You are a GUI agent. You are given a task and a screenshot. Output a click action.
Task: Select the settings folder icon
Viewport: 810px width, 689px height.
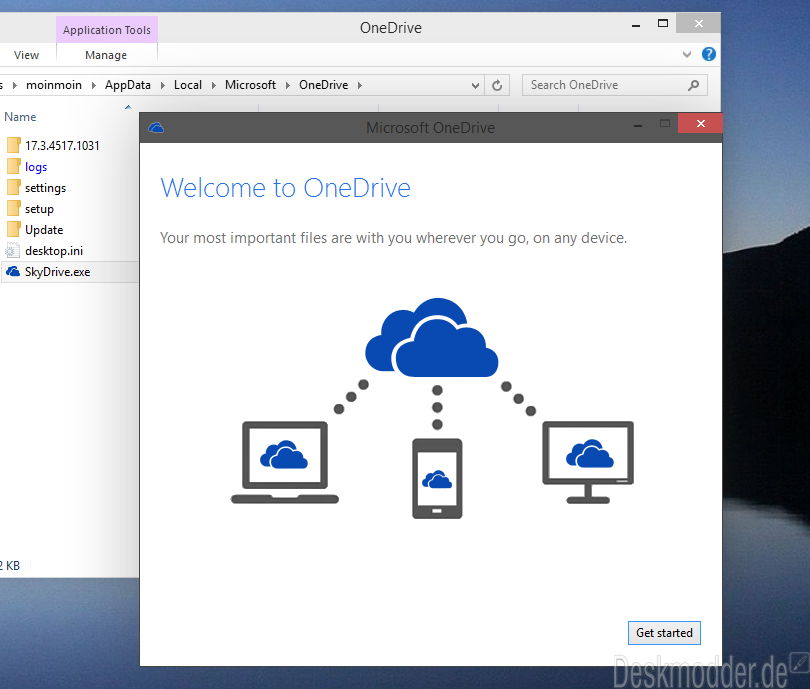[14, 187]
